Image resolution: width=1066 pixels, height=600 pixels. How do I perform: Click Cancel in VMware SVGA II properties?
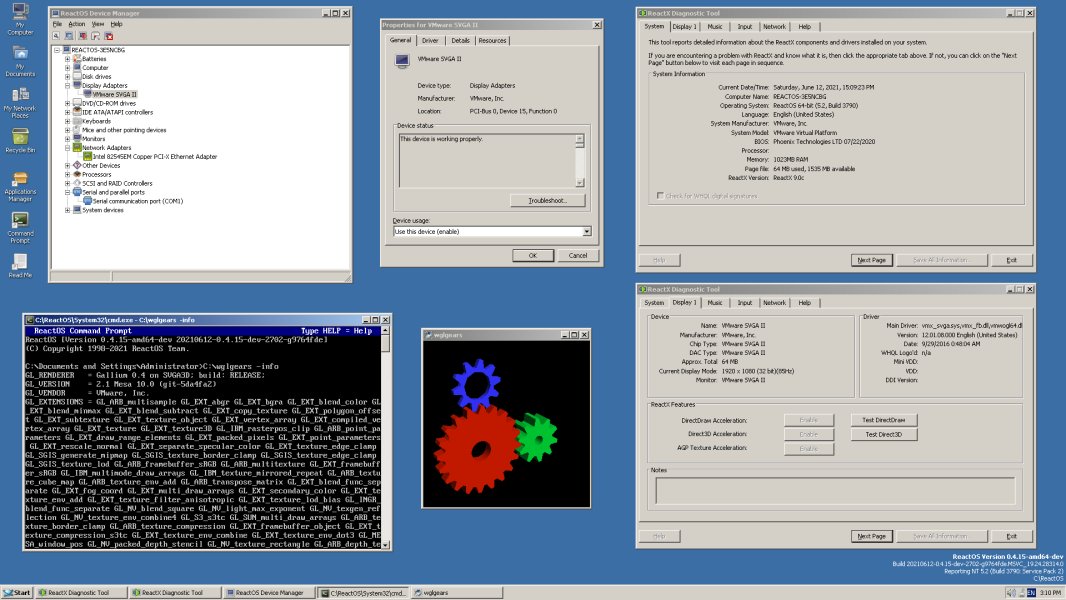[x=578, y=255]
